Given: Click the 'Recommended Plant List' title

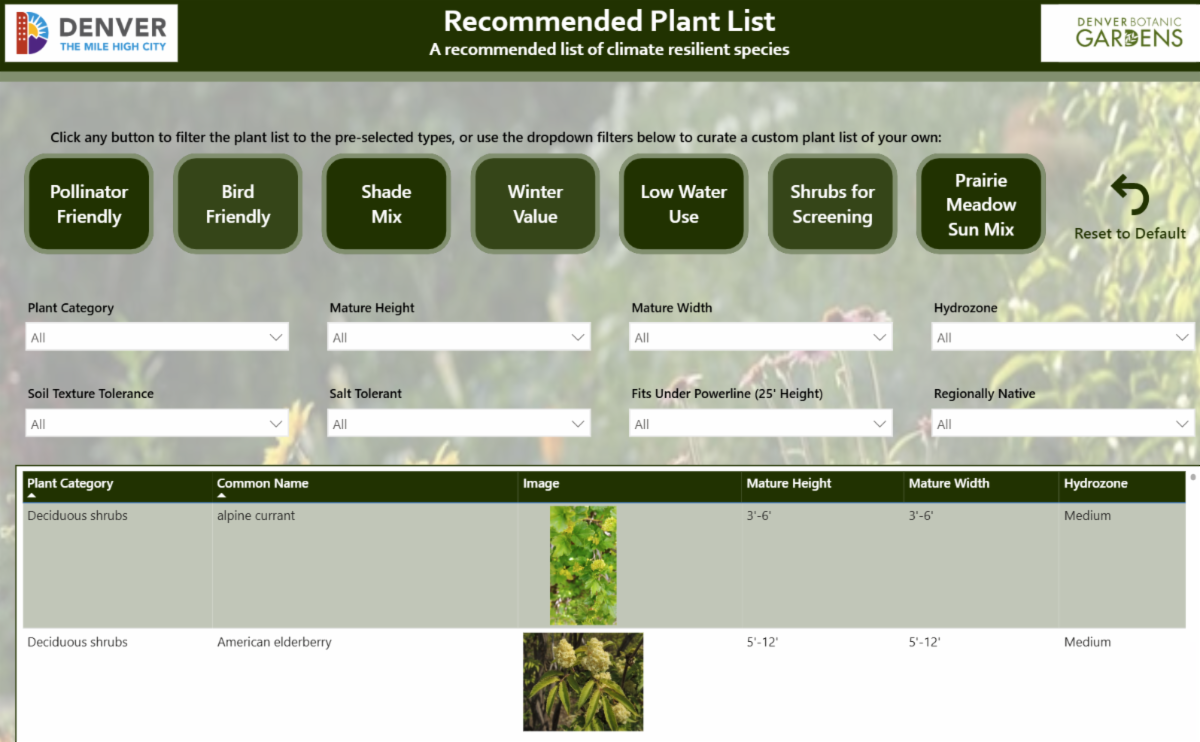Looking at the screenshot, I should pos(609,21).
